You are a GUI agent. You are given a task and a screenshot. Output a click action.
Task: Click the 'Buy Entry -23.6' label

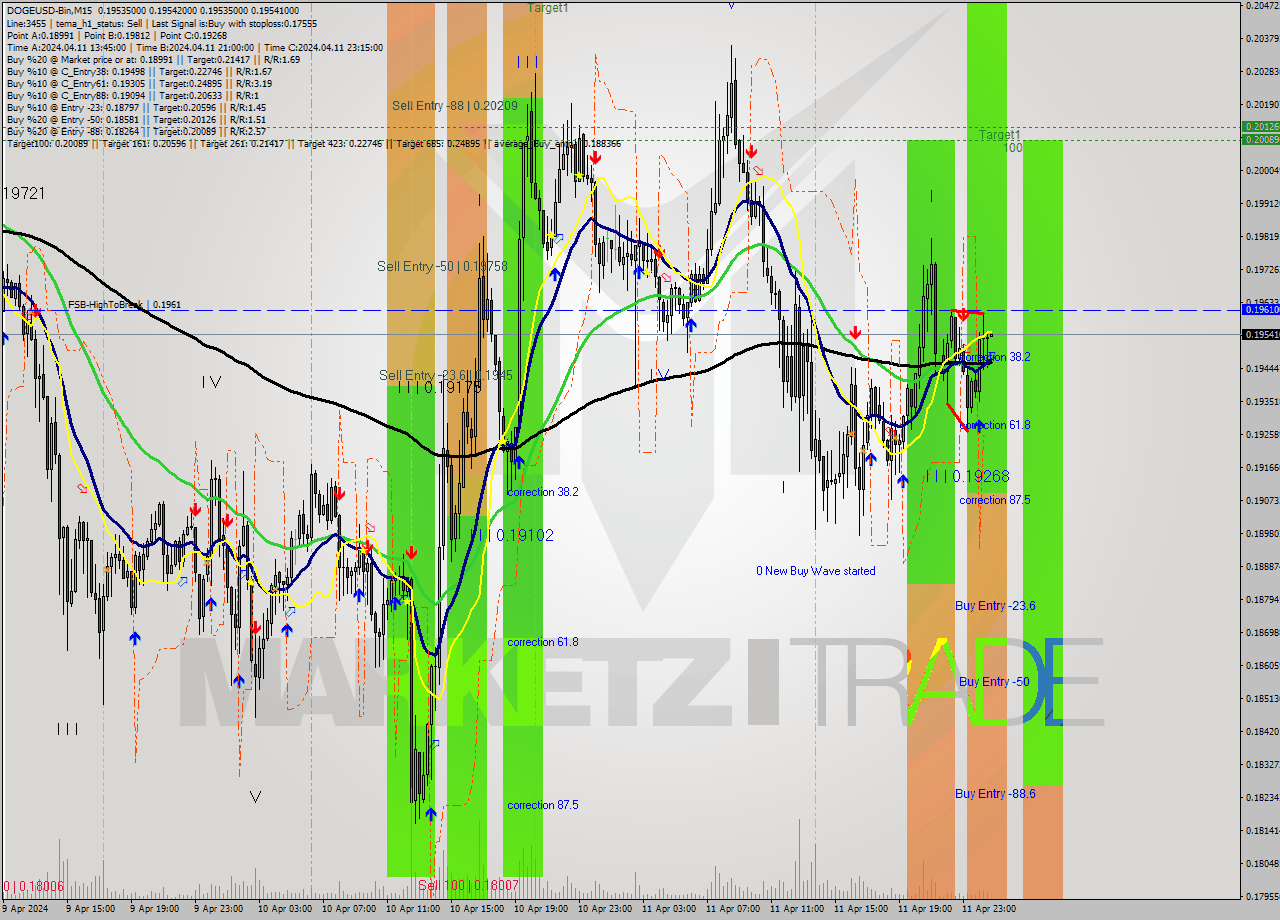[995, 606]
